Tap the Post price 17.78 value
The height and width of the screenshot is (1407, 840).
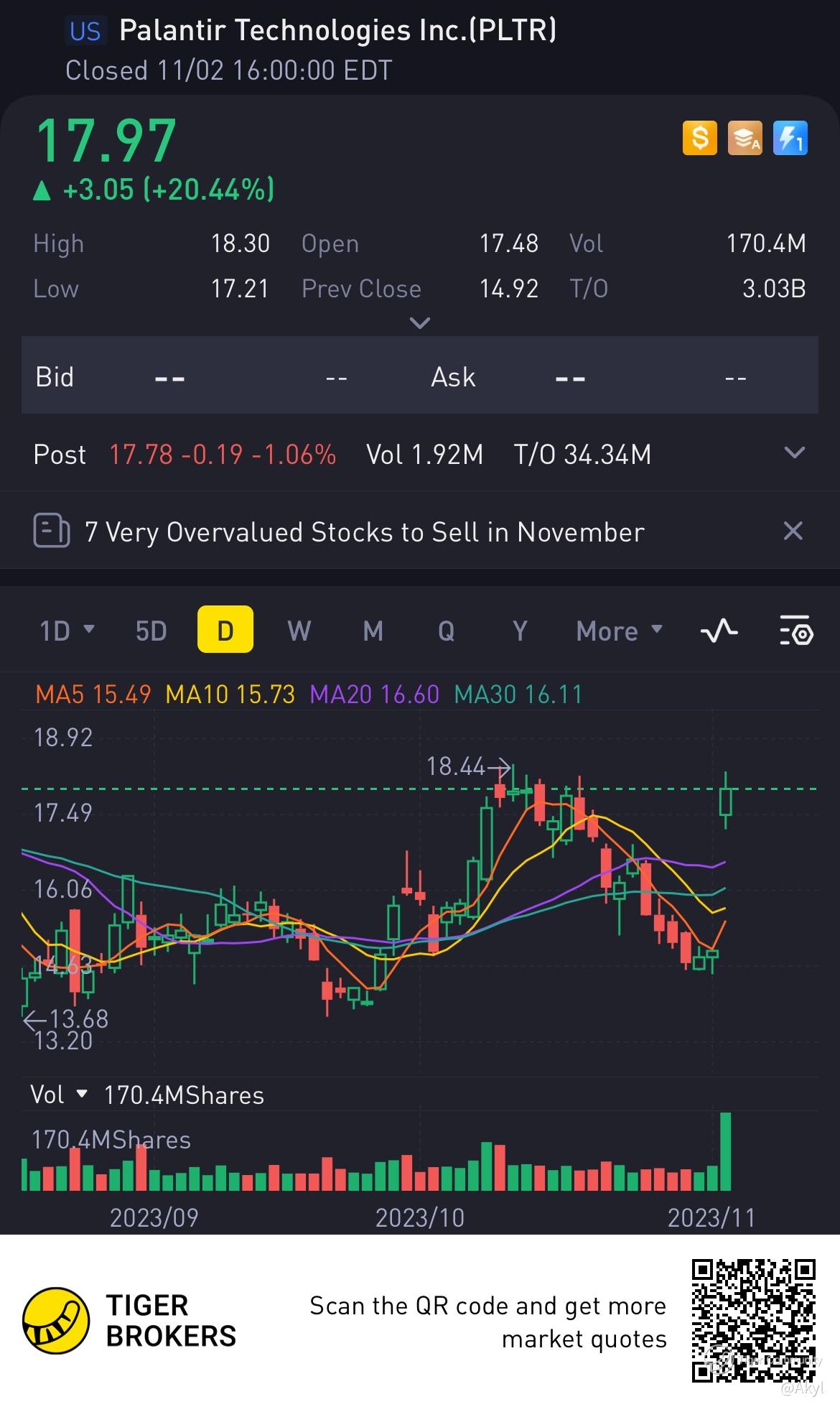point(141,454)
